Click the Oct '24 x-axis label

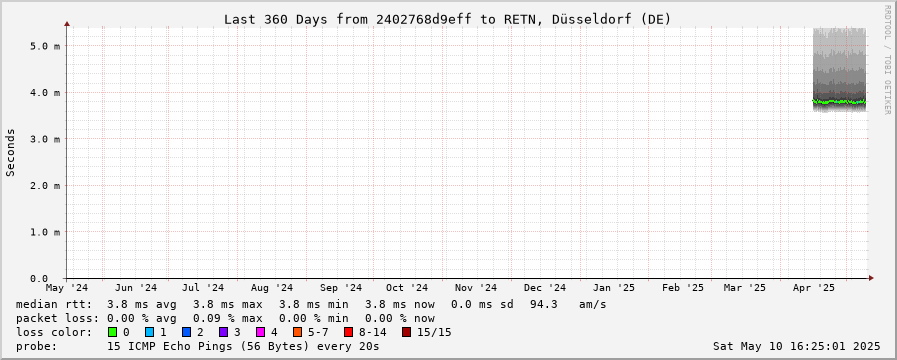click(407, 288)
